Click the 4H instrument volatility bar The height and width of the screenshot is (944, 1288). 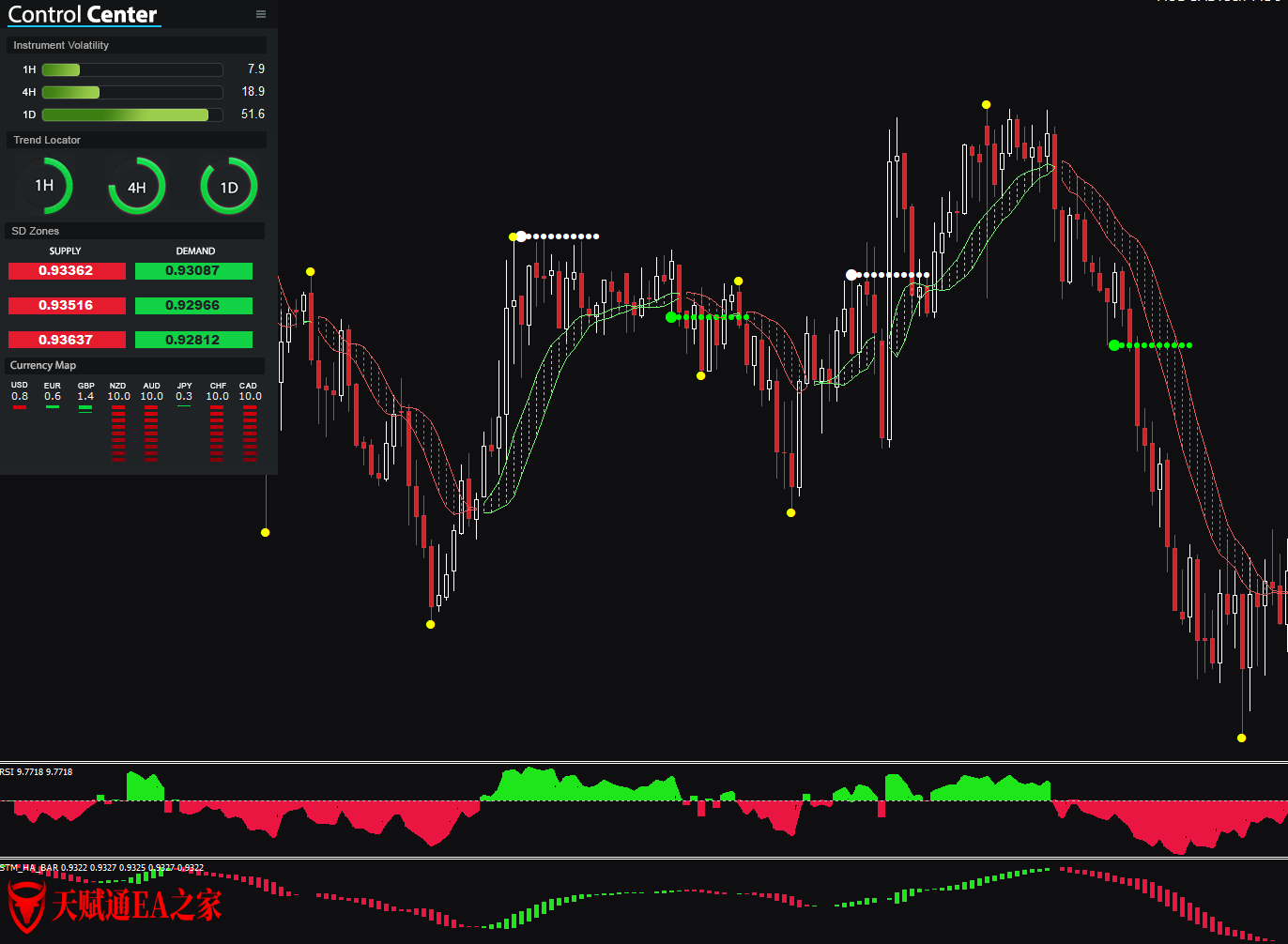(132, 92)
